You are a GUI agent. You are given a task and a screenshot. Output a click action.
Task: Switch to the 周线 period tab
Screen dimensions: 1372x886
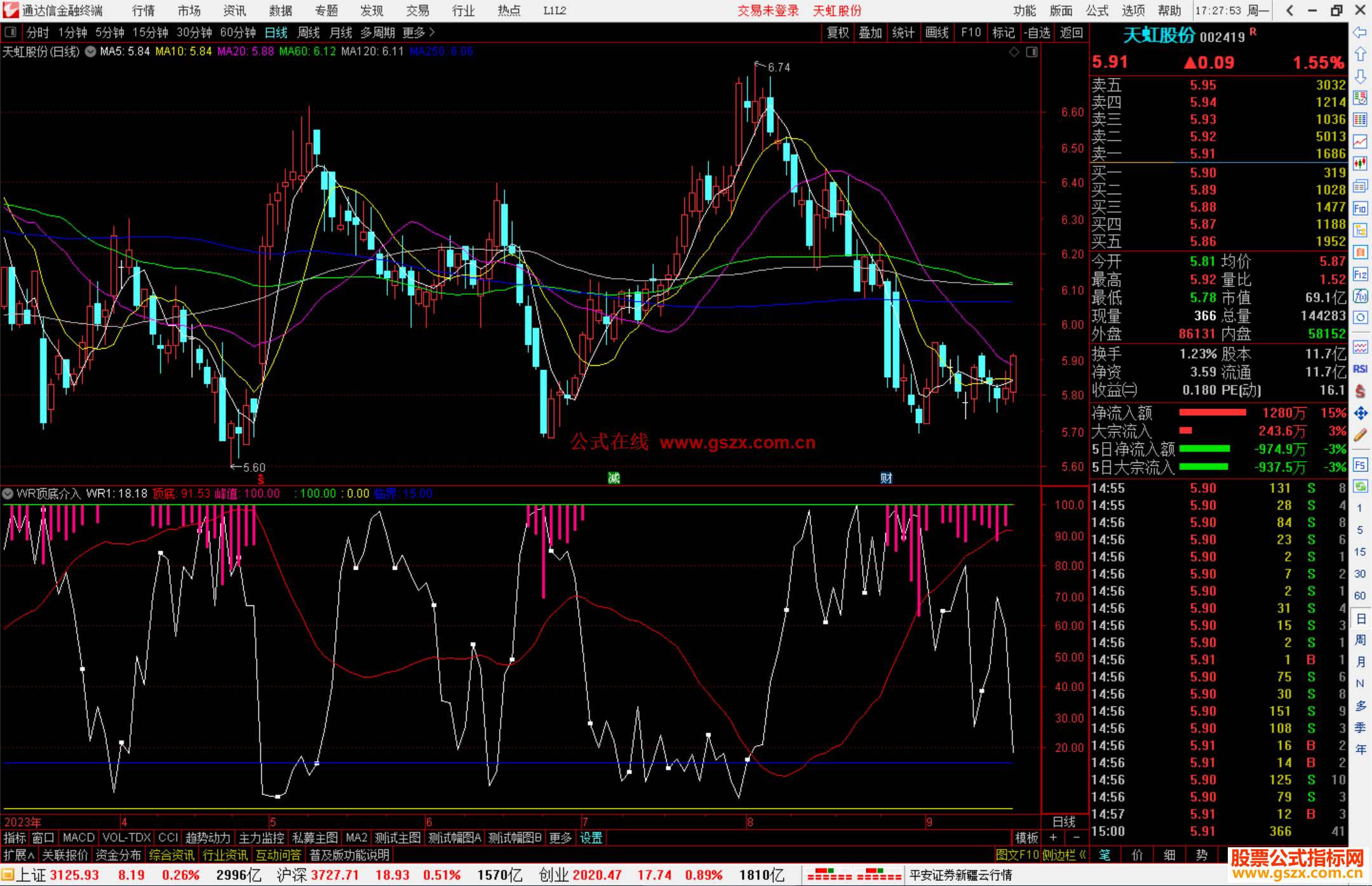(x=308, y=32)
